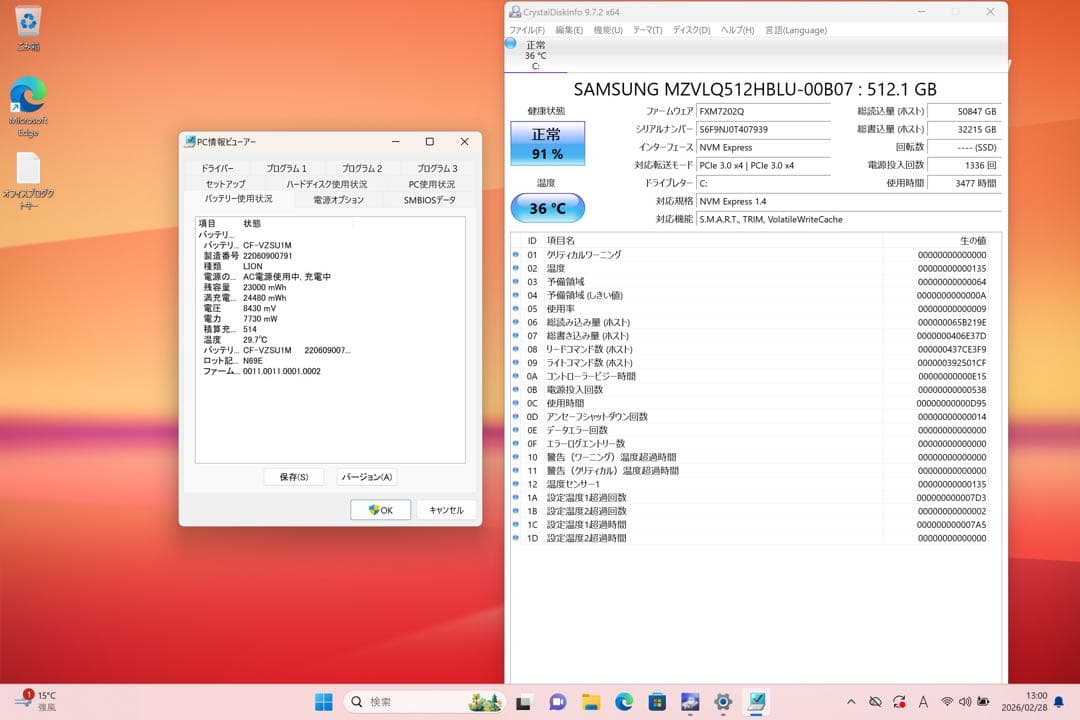Open Settings from the taskbar gear icon
The width and height of the screenshot is (1080, 720).
[722, 701]
